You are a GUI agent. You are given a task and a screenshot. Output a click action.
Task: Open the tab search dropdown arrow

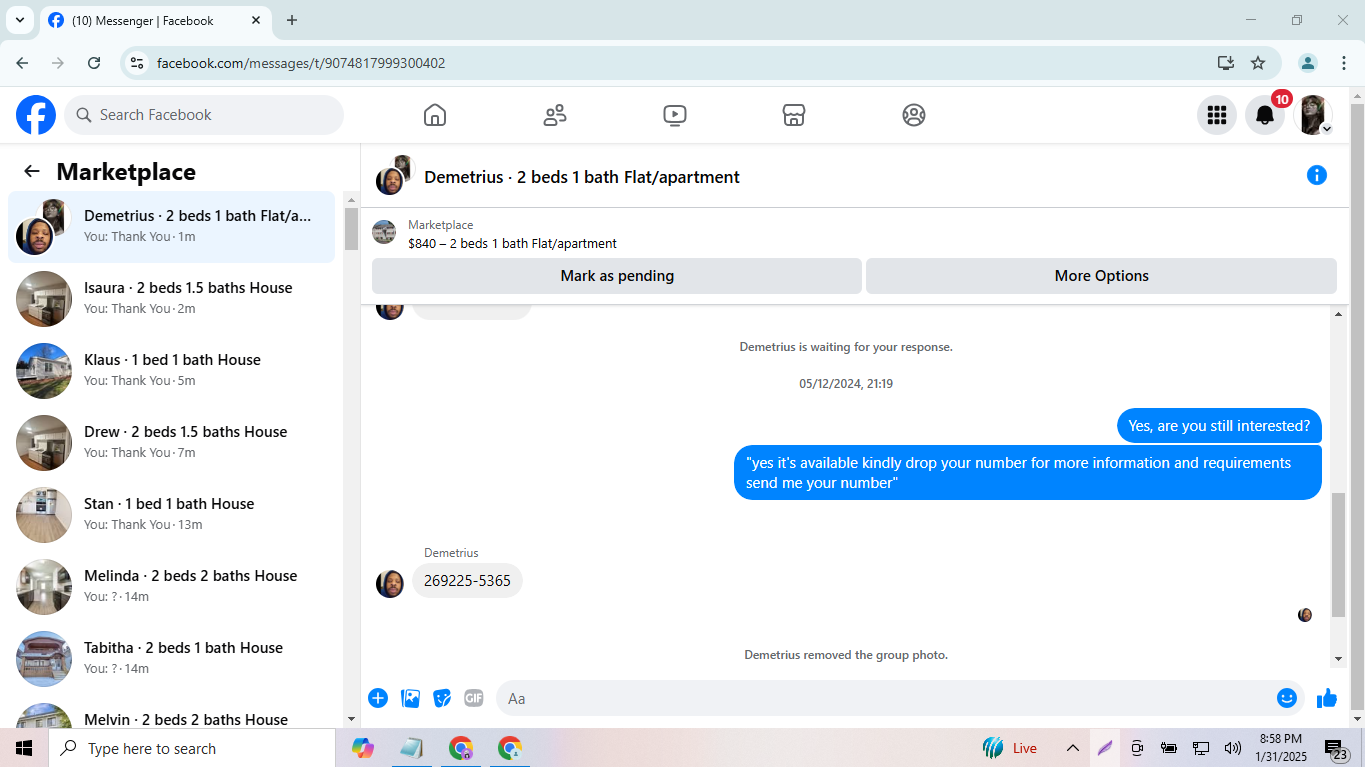point(19,20)
